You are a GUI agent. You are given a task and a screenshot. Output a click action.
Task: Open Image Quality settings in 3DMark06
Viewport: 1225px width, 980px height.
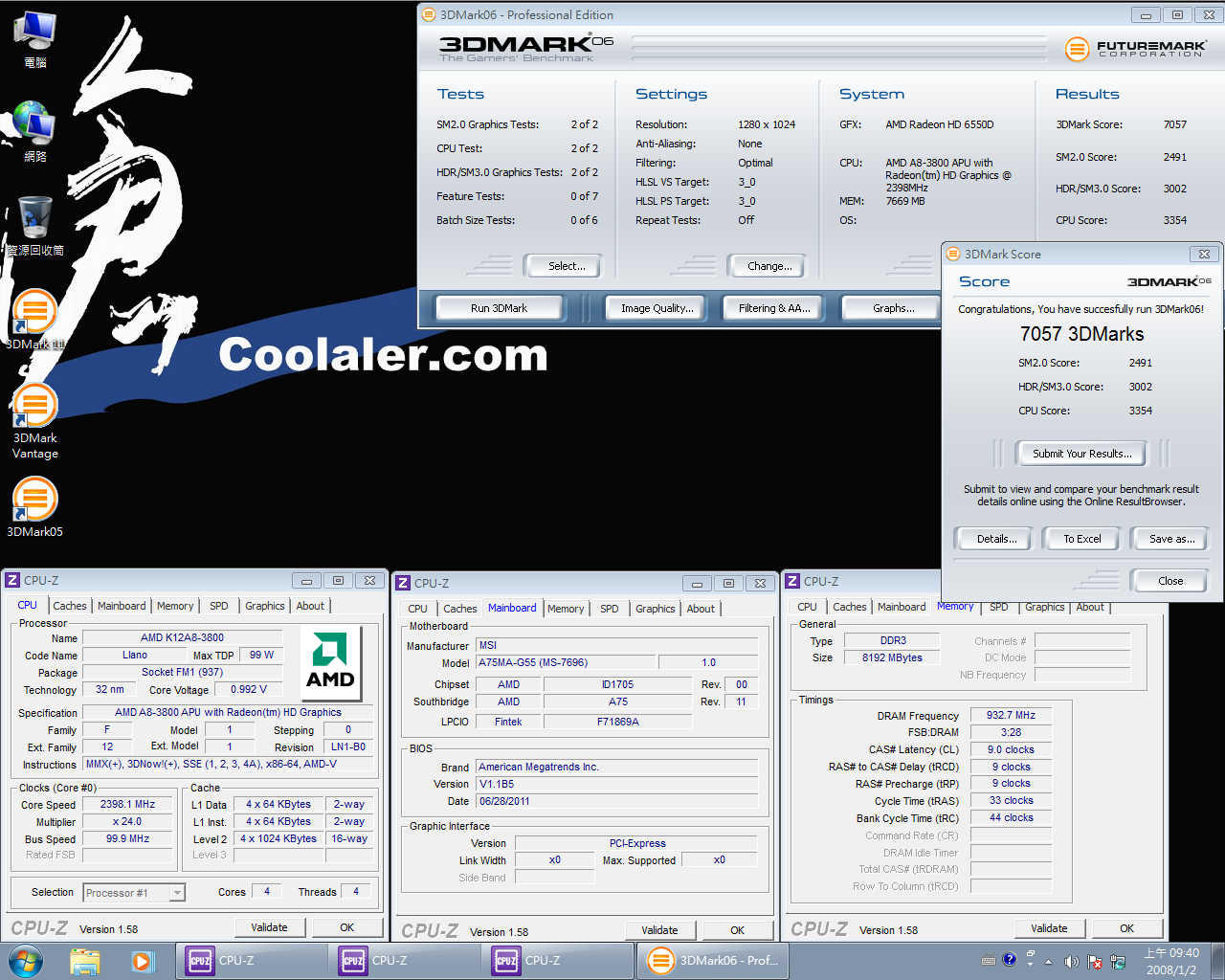point(657,308)
